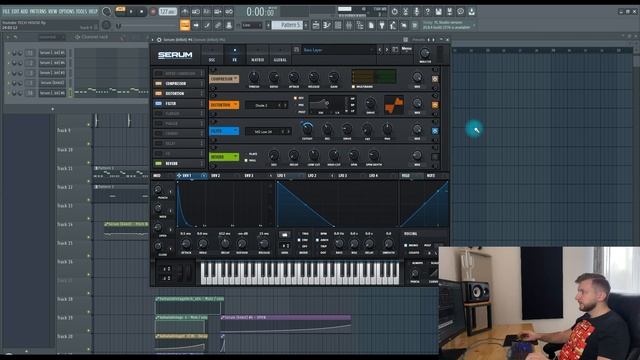Screen dimensions: 640x360
Task: Open the blue FILTER module header dropdown
Action: [x=224, y=131]
